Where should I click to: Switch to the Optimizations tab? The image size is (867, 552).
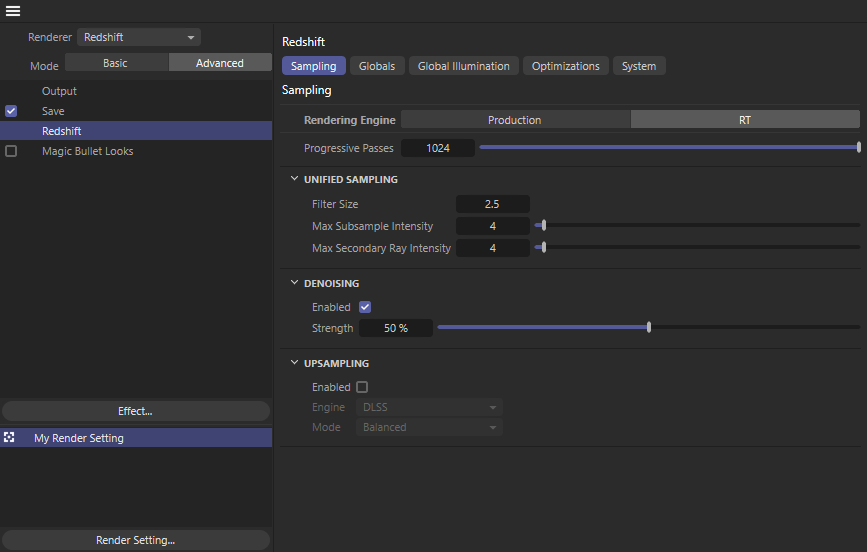click(565, 66)
